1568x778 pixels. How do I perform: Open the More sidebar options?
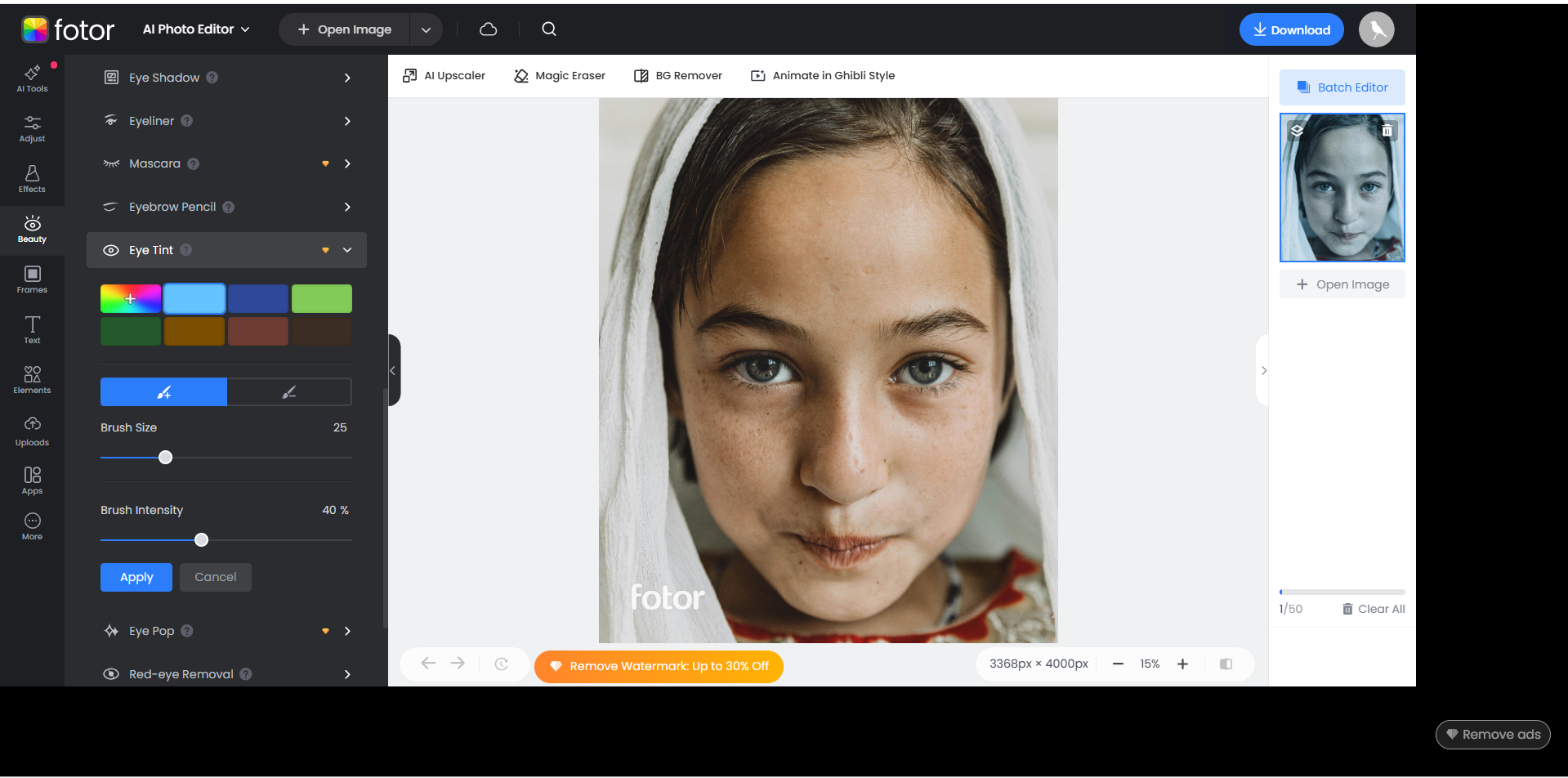pyautogui.click(x=32, y=526)
